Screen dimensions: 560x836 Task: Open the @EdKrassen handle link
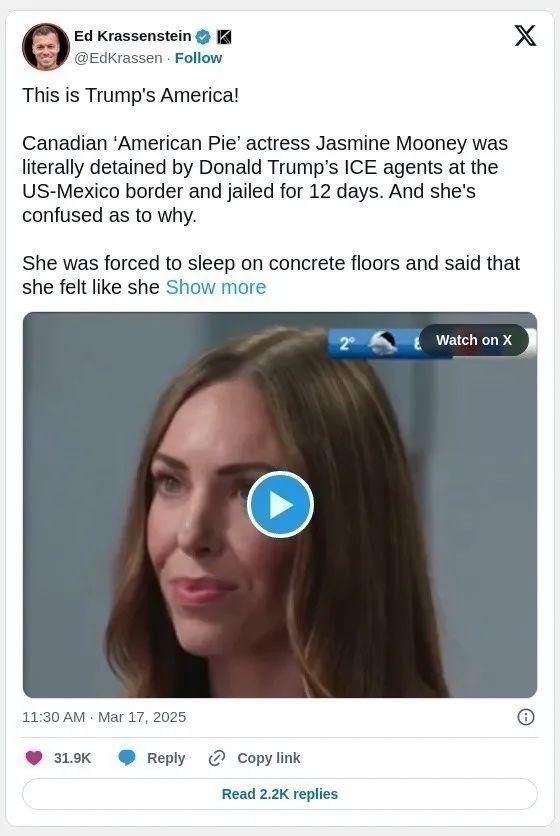point(118,58)
